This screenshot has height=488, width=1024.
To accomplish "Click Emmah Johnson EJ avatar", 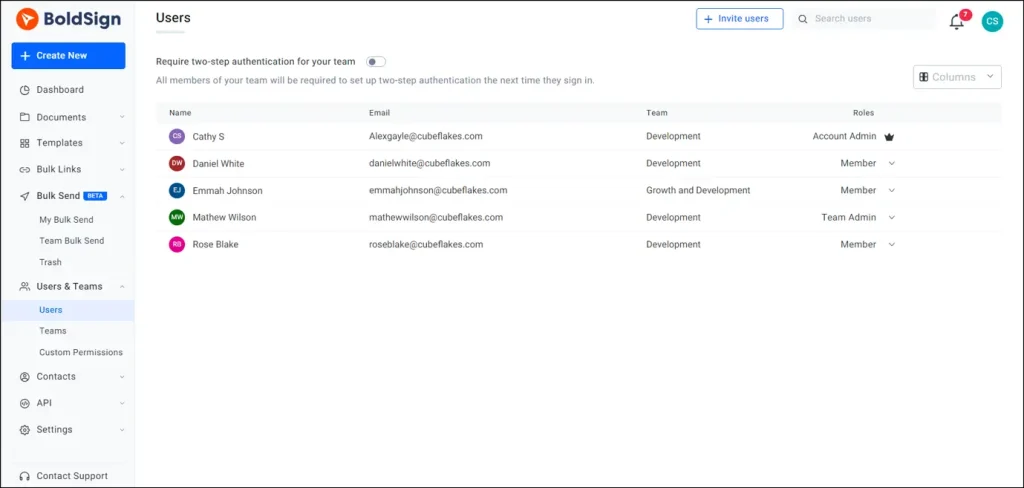I will click(176, 191).
